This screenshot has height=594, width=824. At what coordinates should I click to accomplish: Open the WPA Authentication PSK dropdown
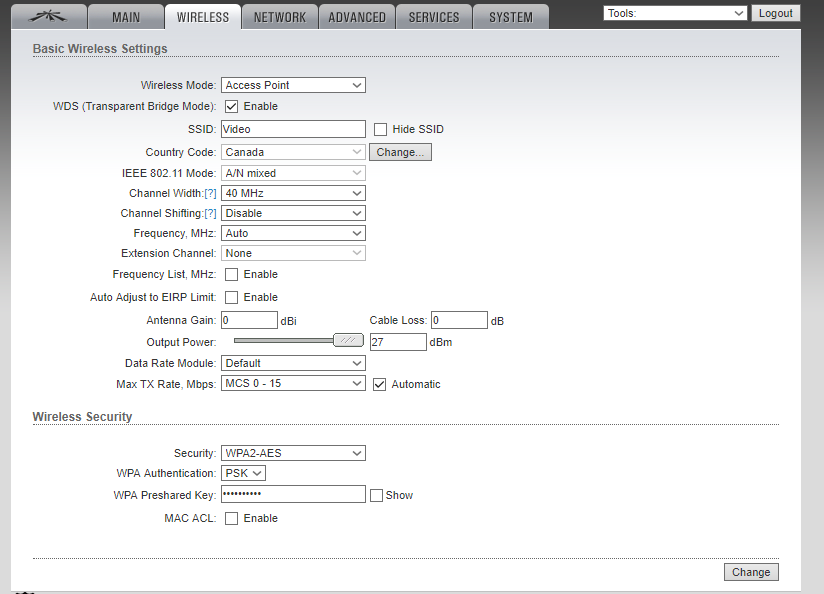tap(243, 473)
